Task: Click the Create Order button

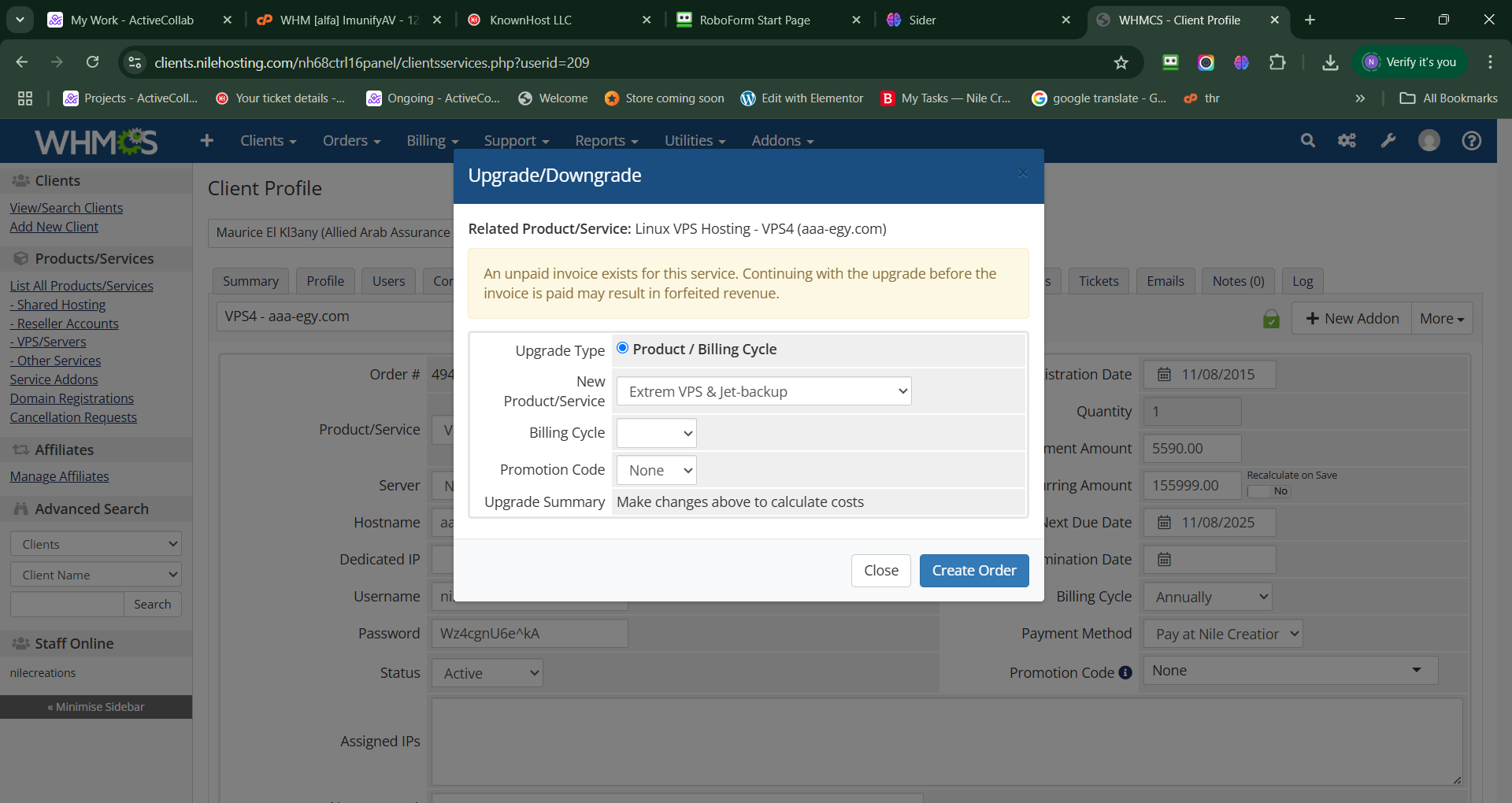Action: point(974,571)
